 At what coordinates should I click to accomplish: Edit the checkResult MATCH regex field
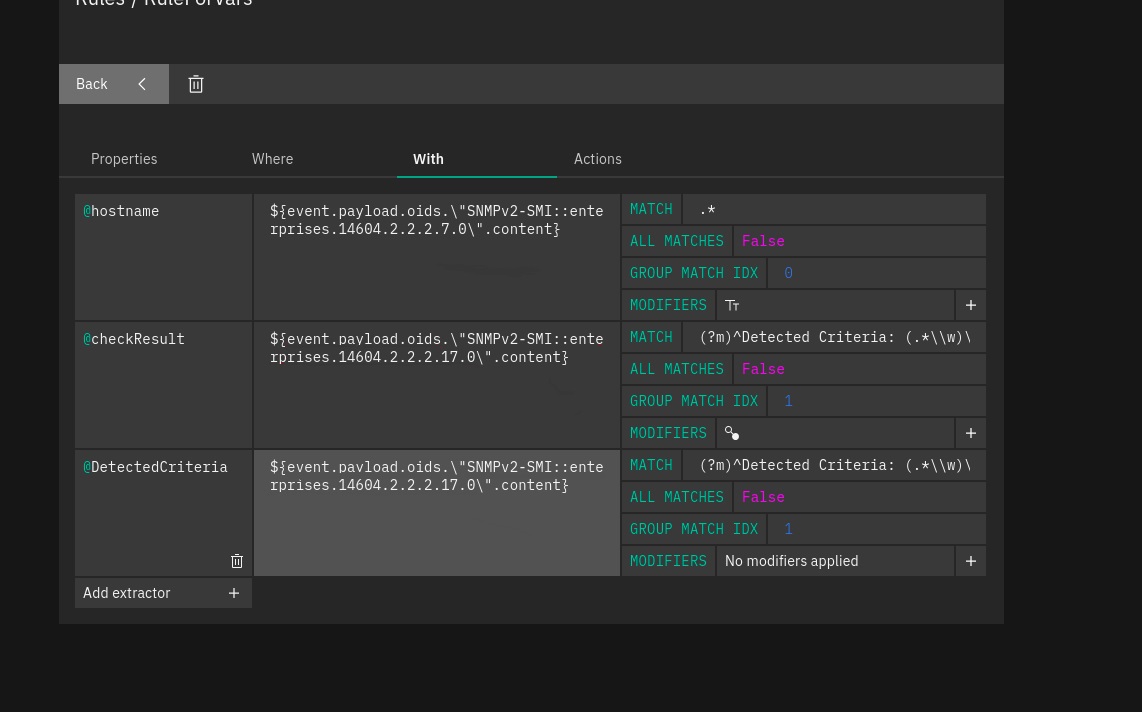tap(833, 337)
